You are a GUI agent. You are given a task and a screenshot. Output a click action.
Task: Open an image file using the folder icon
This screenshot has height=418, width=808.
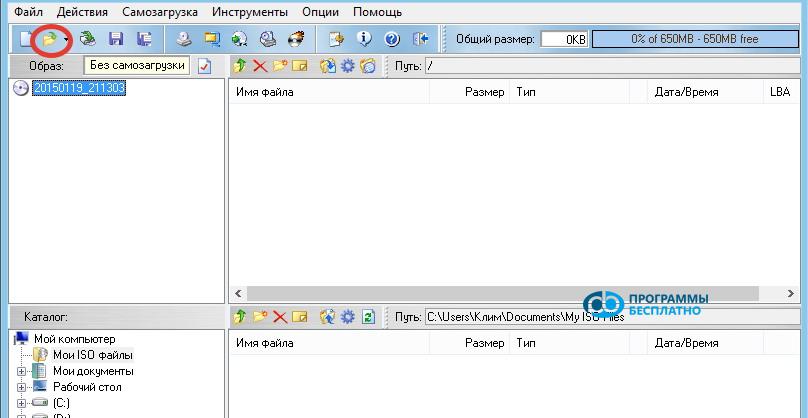[49, 39]
